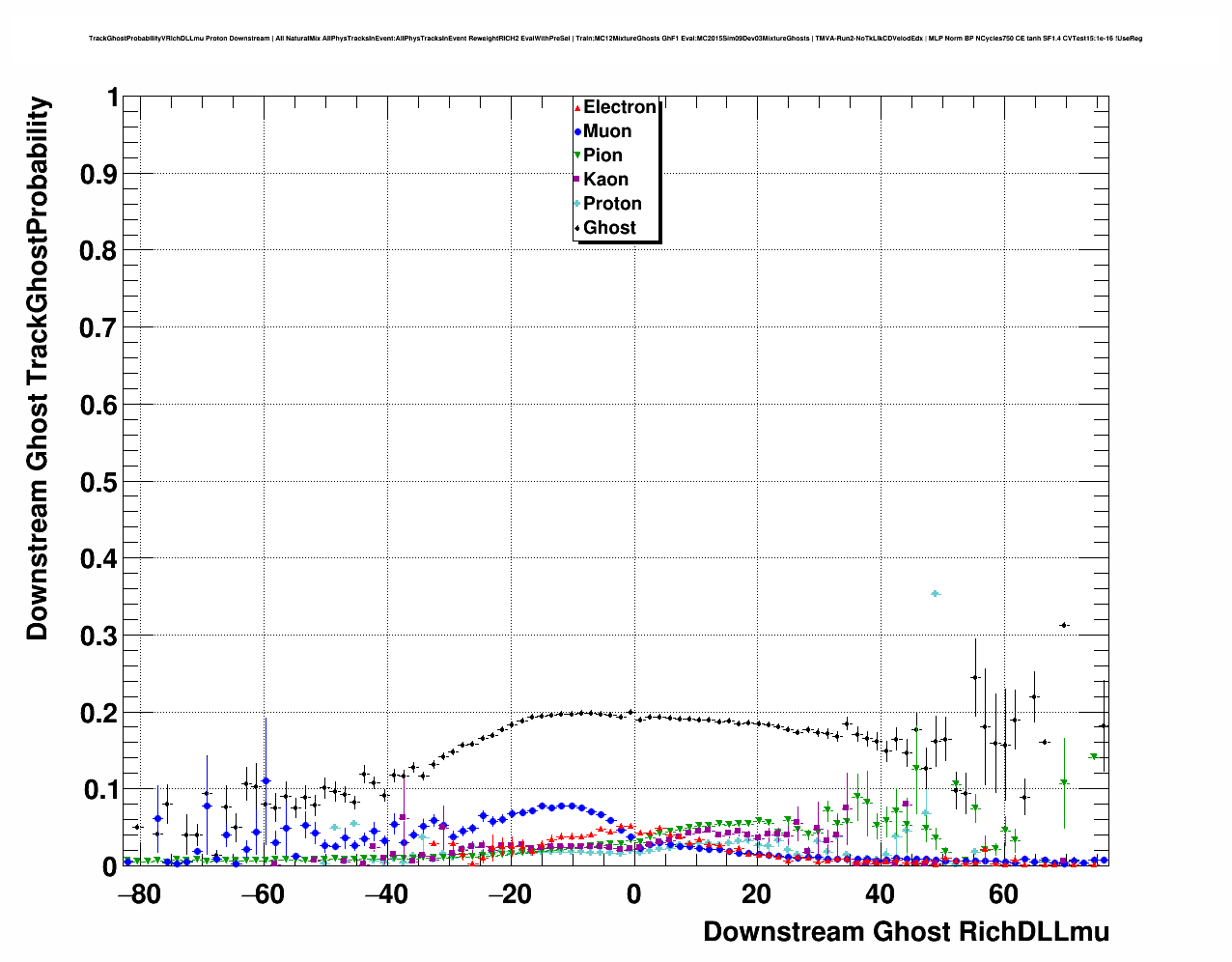The height and width of the screenshot is (962, 1232).
Task: Click the x-axis tick label "20"
Action: point(757,894)
